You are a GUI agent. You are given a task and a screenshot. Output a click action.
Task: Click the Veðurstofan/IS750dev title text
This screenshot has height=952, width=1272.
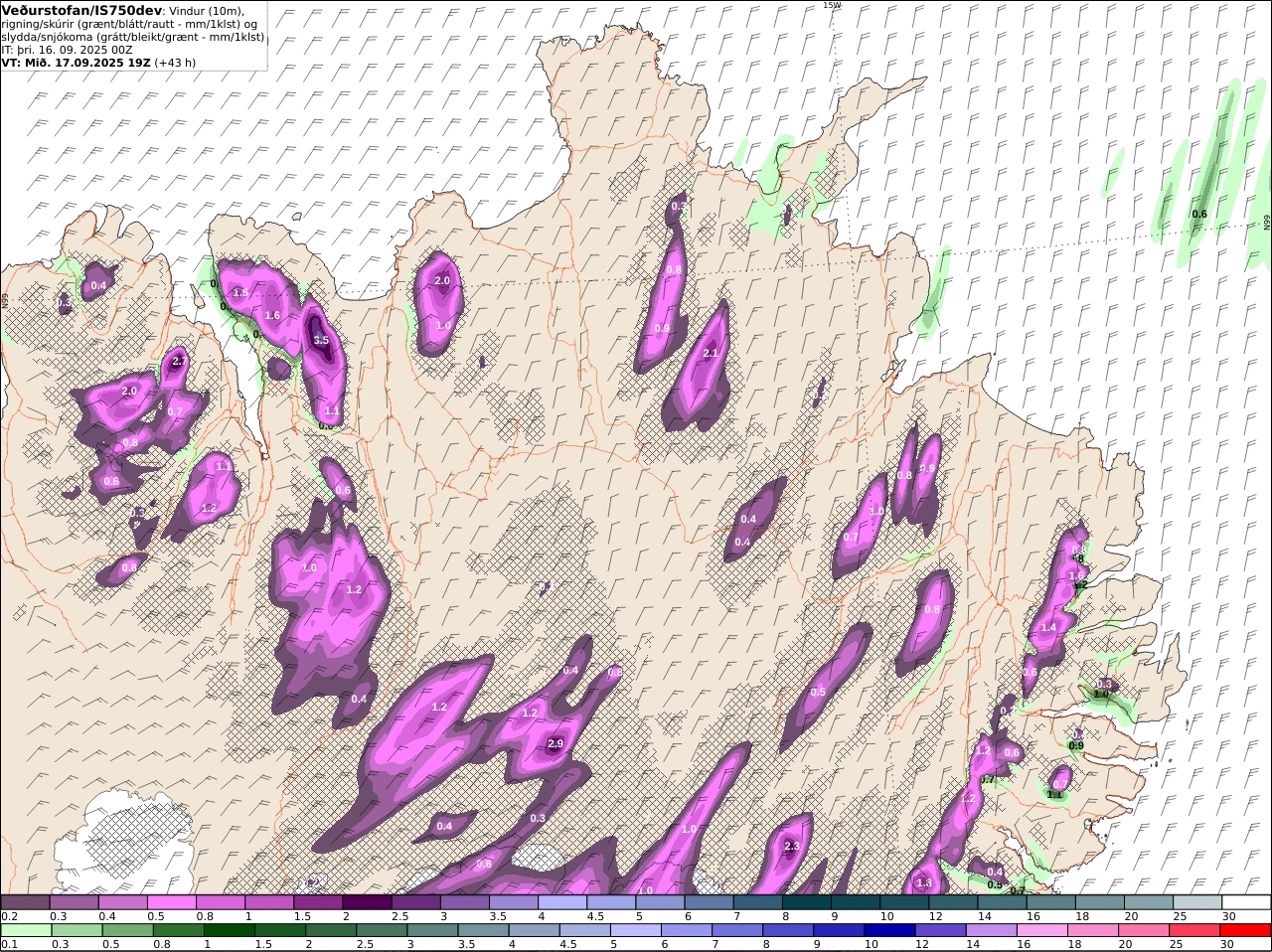82,10
